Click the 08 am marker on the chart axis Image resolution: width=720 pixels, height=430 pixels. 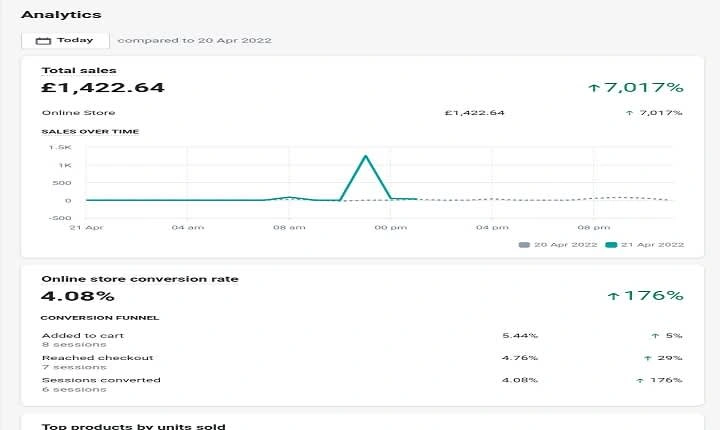[x=289, y=227]
